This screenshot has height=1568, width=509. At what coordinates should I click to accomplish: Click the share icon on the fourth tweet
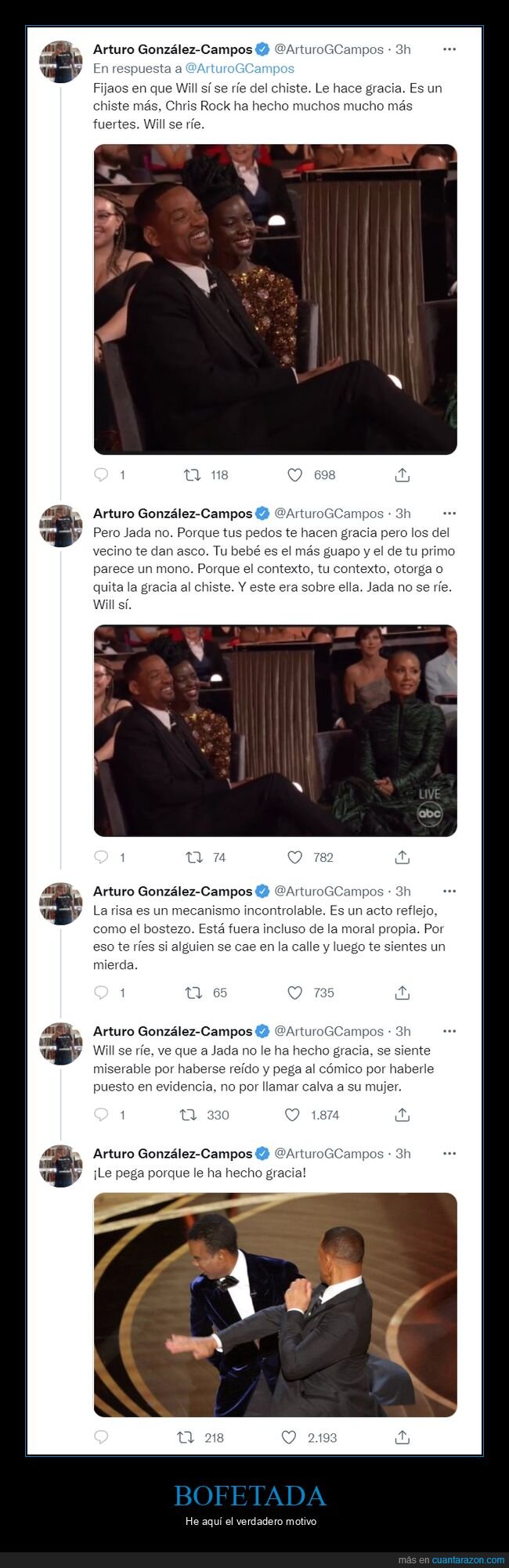(x=404, y=1115)
